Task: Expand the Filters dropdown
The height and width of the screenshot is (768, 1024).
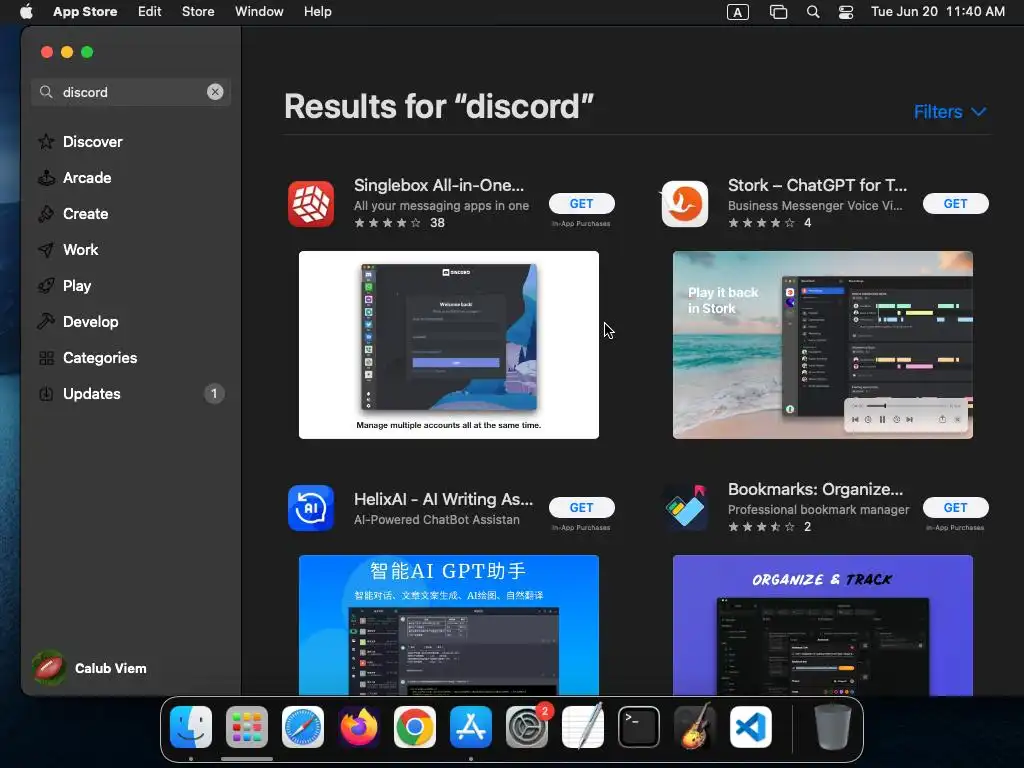Action: coord(950,112)
